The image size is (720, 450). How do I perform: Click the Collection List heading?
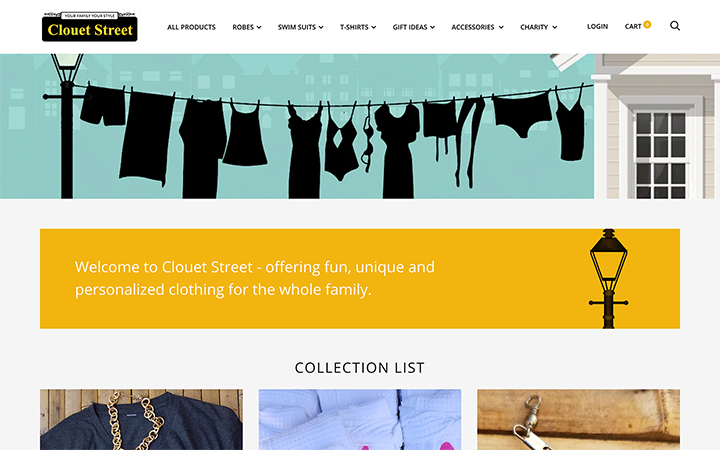pos(360,368)
